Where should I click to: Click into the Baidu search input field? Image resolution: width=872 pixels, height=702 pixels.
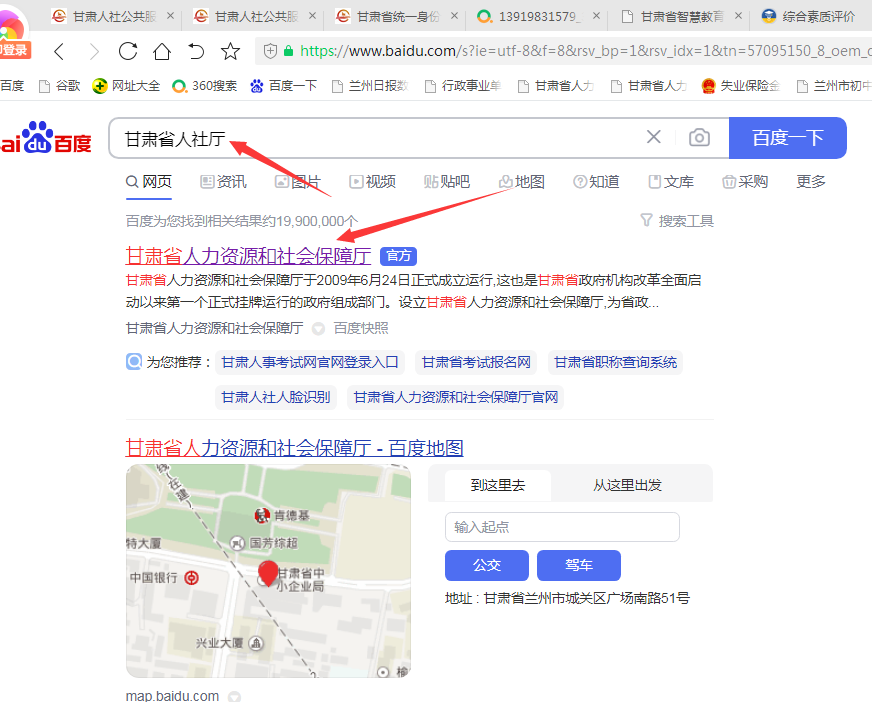(x=378, y=138)
